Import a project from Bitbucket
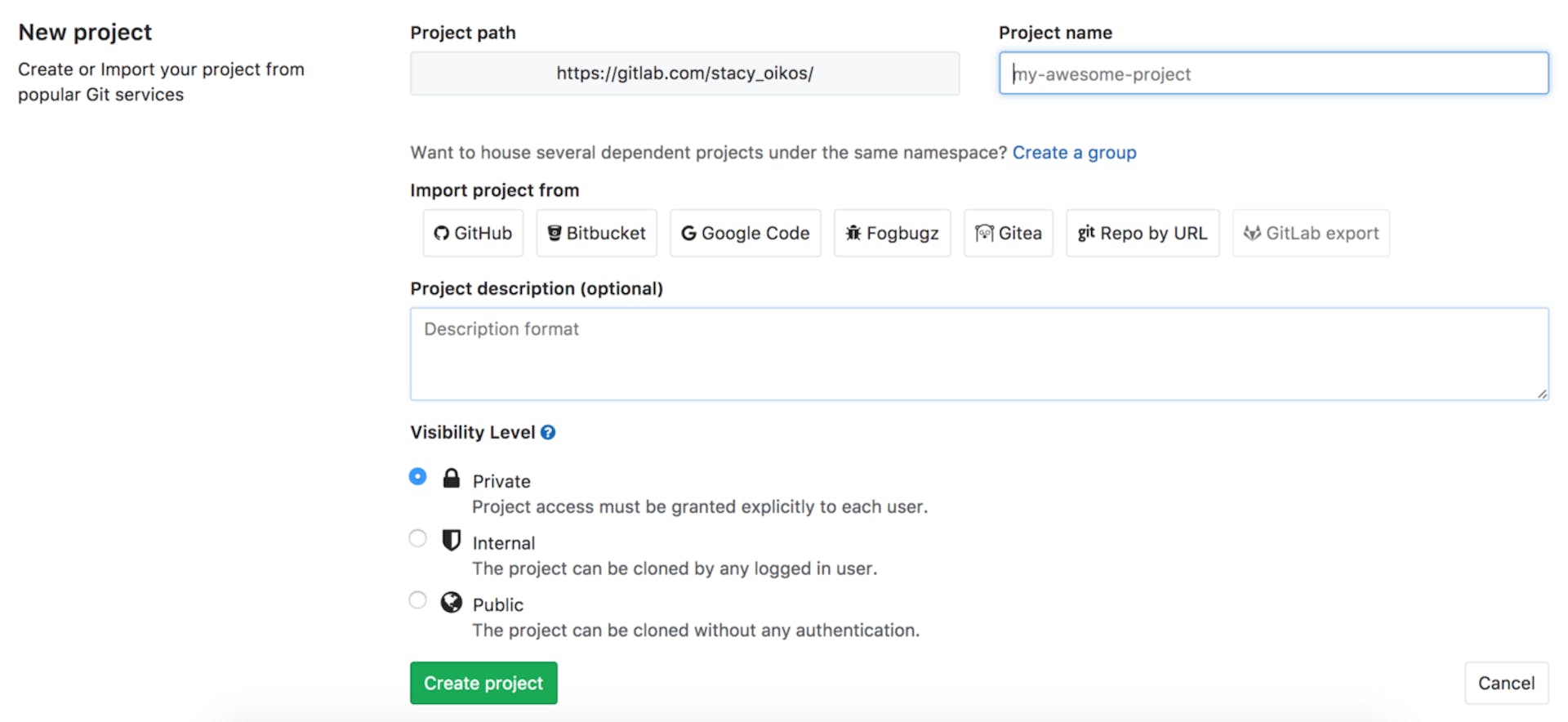Screen dimensions: 1568x722 pyautogui.click(x=596, y=233)
